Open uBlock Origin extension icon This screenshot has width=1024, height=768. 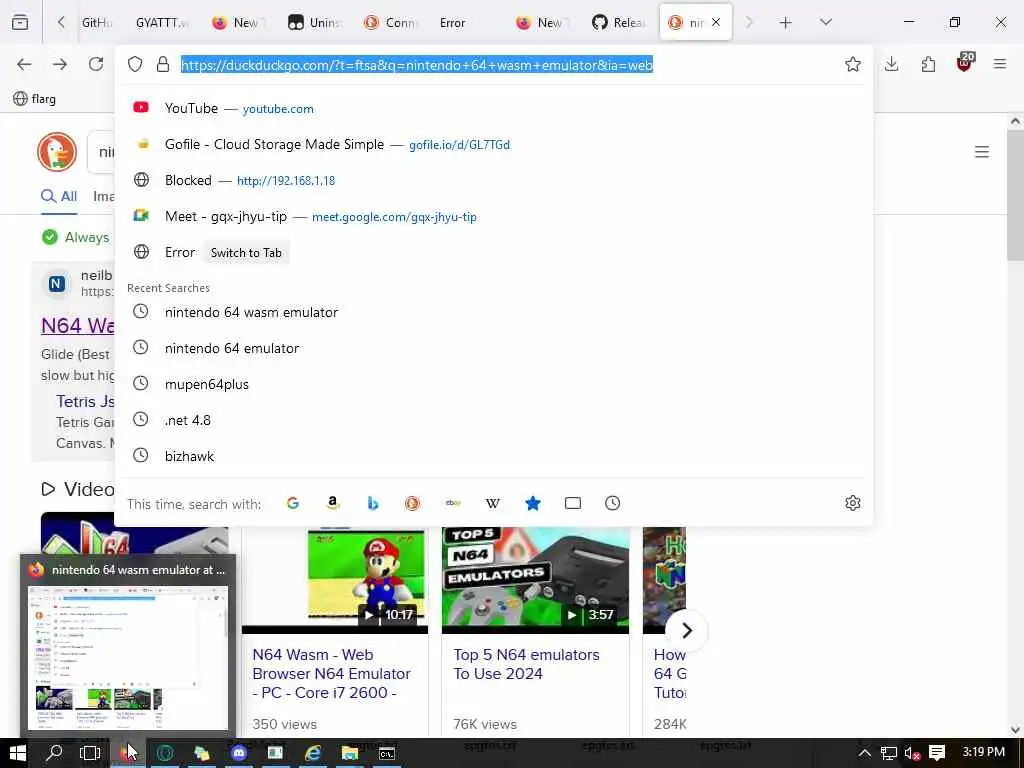coord(965,63)
